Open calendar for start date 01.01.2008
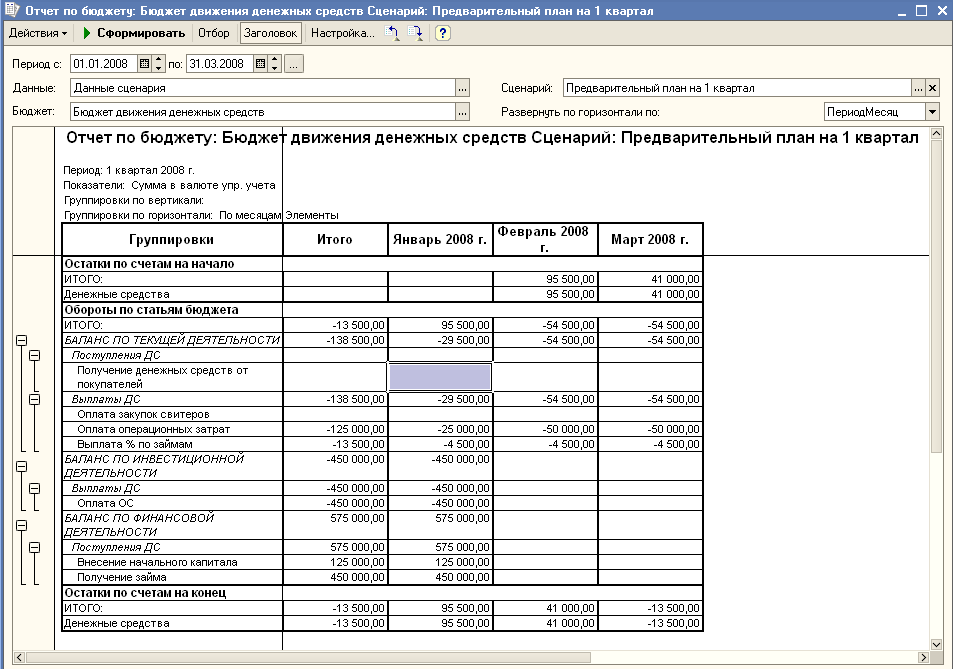This screenshot has height=669, width=953. 144,64
